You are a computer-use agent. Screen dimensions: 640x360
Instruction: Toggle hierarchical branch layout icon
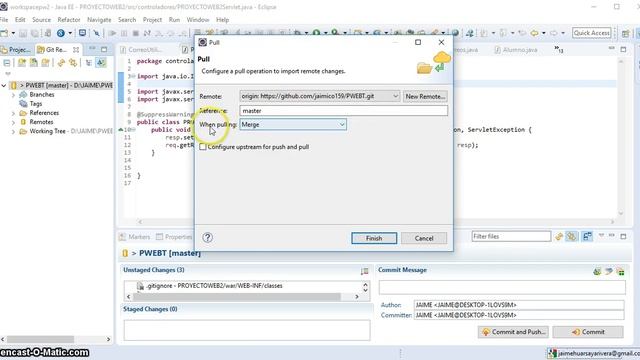click(89, 63)
